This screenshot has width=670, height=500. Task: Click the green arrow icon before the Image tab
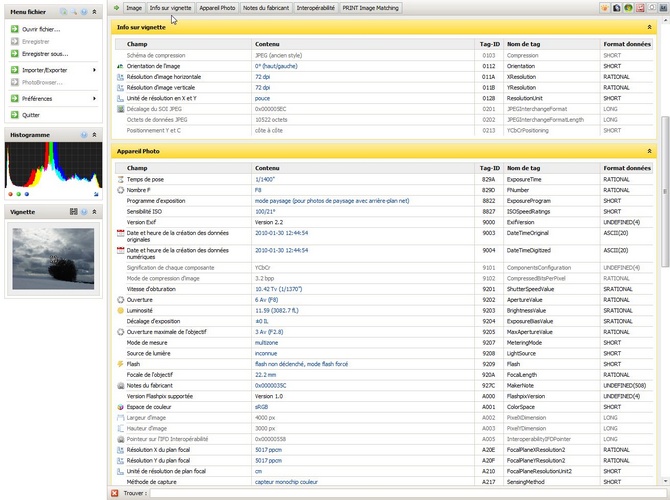click(117, 7)
